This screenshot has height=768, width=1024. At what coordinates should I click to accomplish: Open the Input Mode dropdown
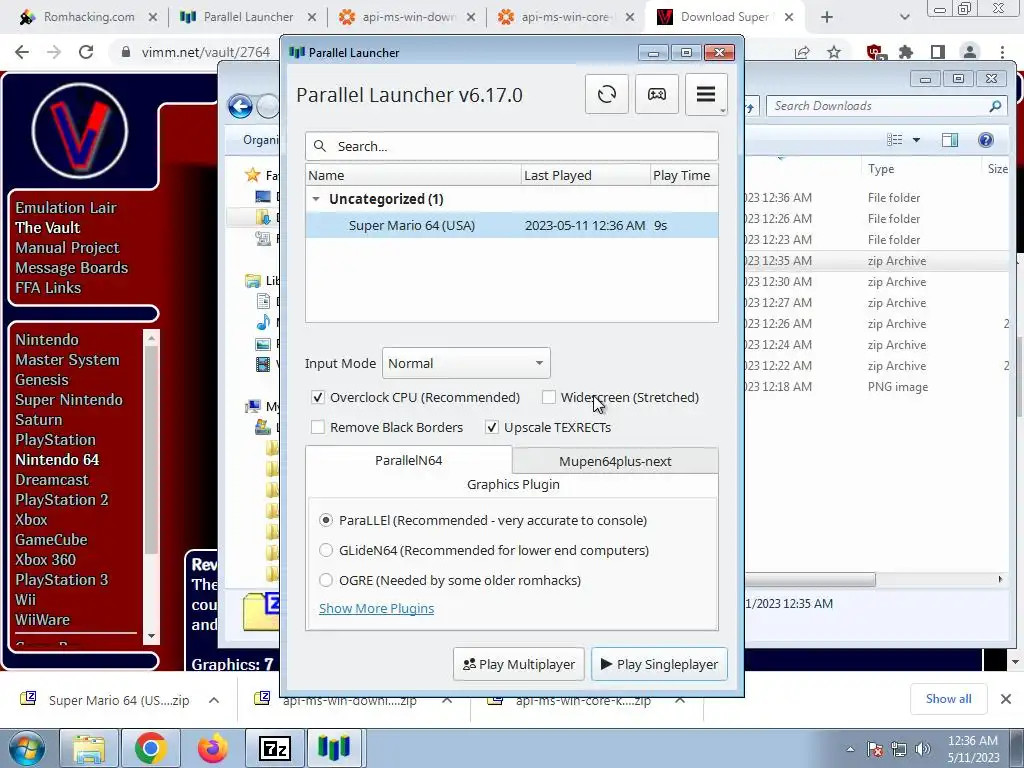466,363
